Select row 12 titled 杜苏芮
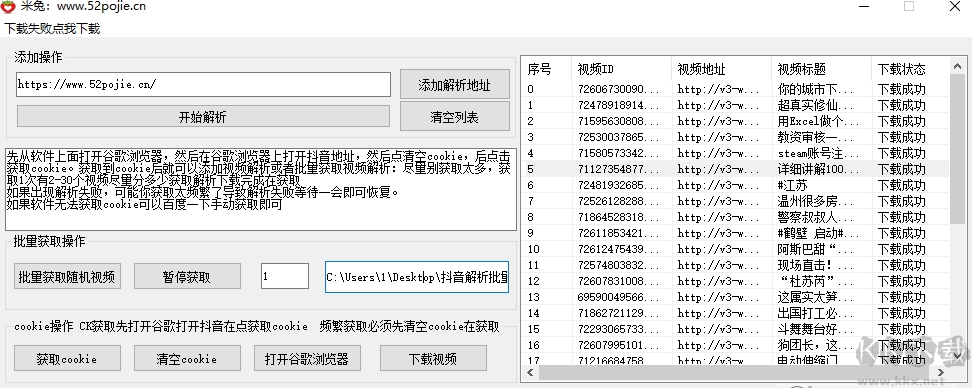 (x=735, y=281)
